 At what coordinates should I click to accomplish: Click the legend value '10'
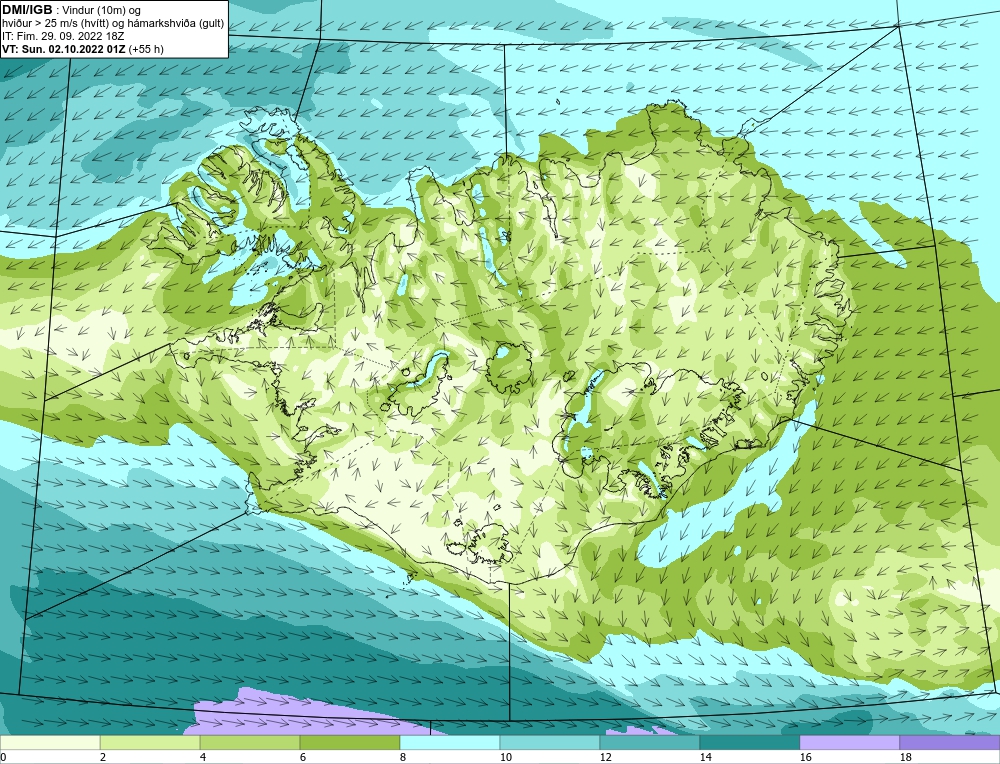click(x=505, y=757)
